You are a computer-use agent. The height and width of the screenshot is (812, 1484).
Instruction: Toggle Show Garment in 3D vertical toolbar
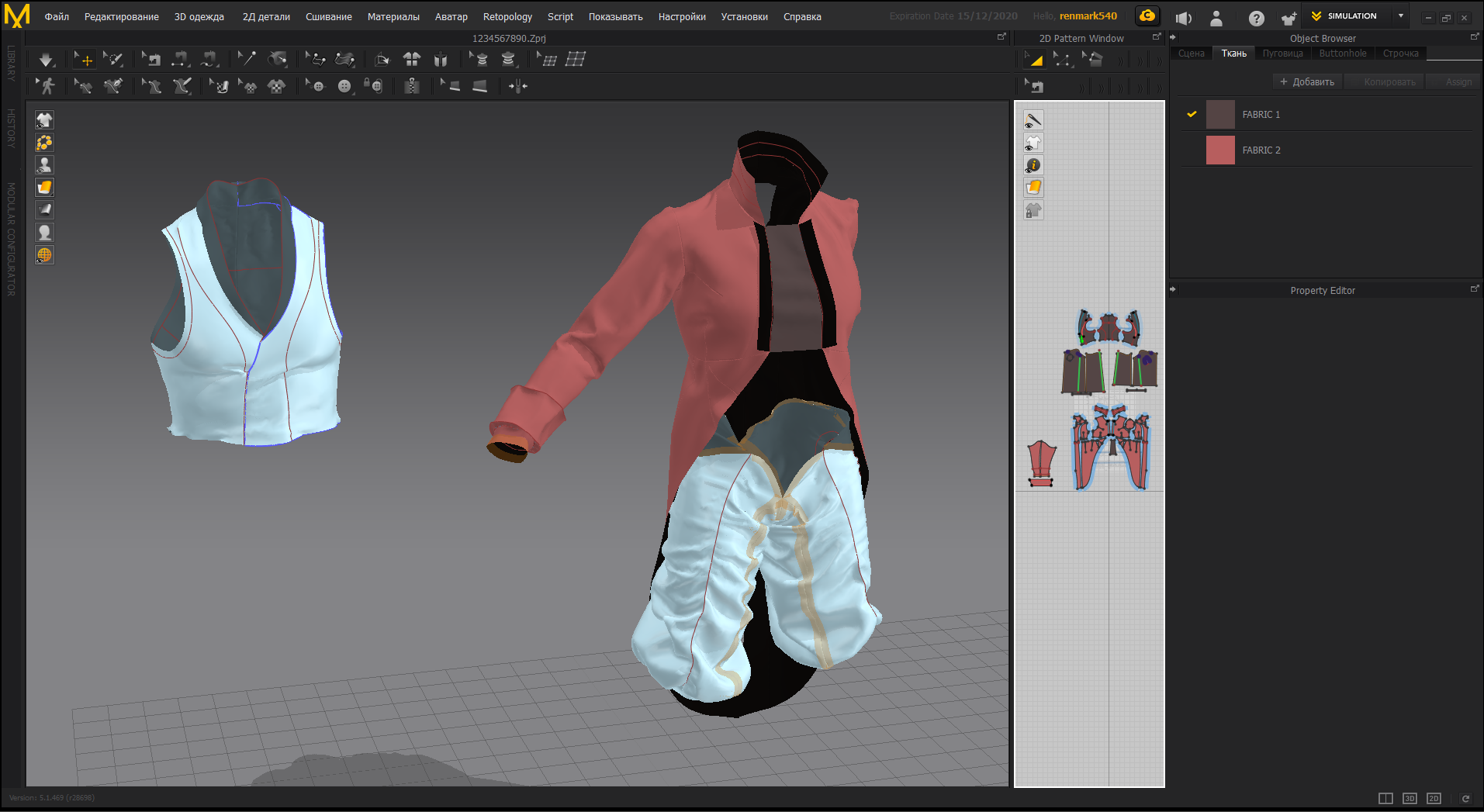(44, 119)
